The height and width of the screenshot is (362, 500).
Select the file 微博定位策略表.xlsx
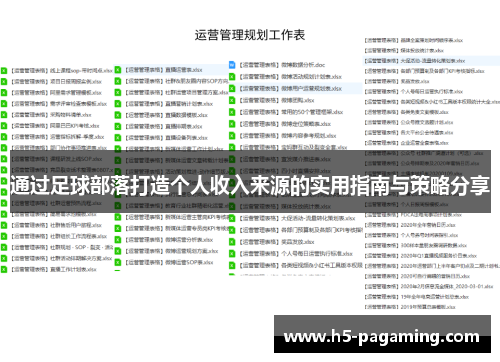(285, 124)
